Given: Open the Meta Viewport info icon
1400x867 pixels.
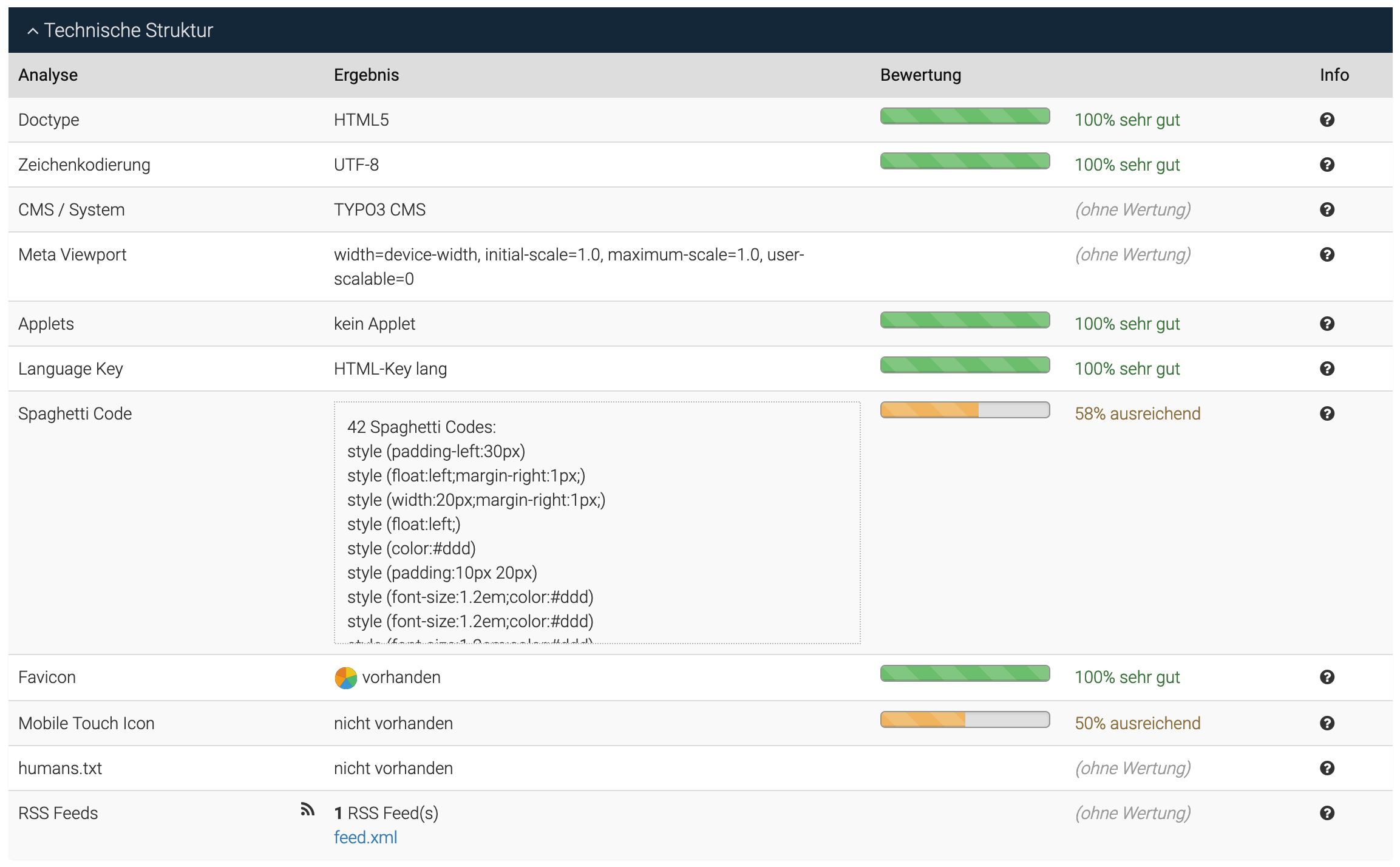Looking at the screenshot, I should [1327, 254].
